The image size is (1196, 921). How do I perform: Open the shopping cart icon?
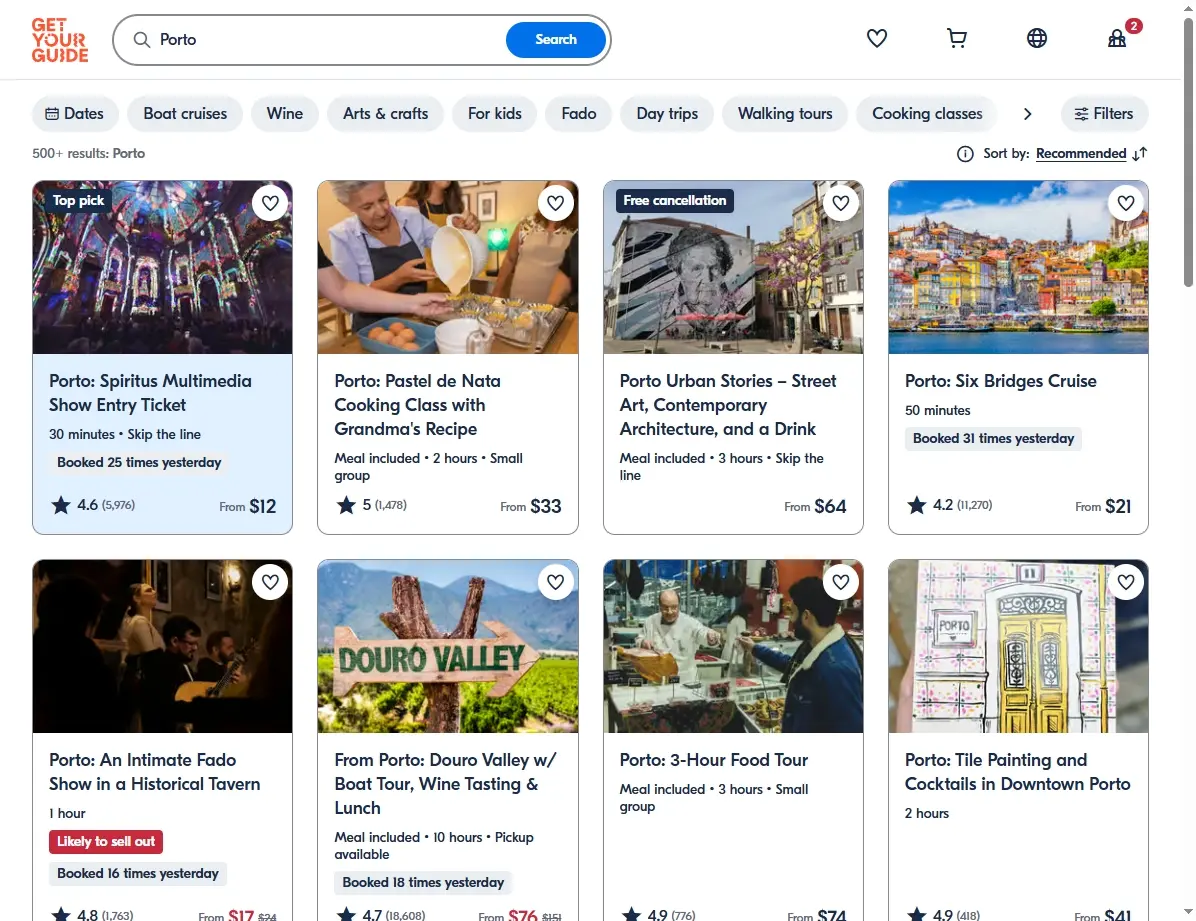(956, 38)
